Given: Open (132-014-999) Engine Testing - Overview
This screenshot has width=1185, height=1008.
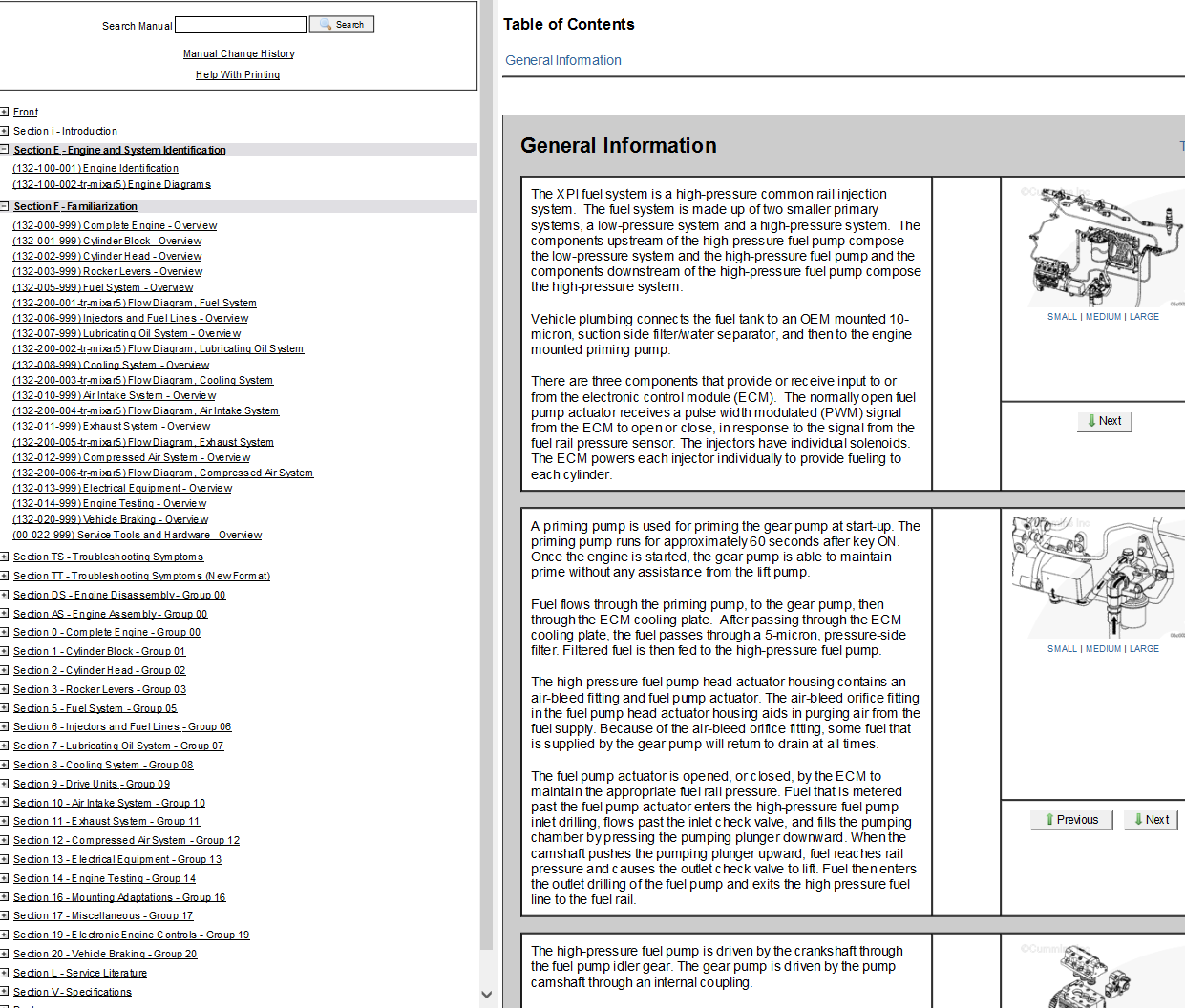Looking at the screenshot, I should (109, 504).
